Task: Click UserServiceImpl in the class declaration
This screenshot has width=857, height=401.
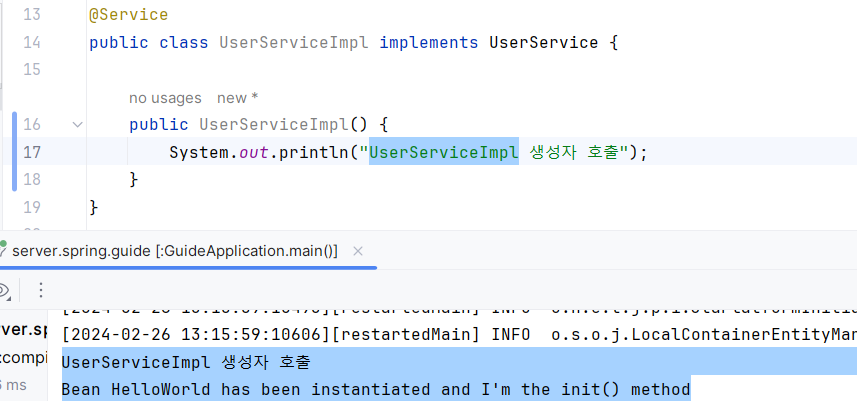Action: pos(294,43)
